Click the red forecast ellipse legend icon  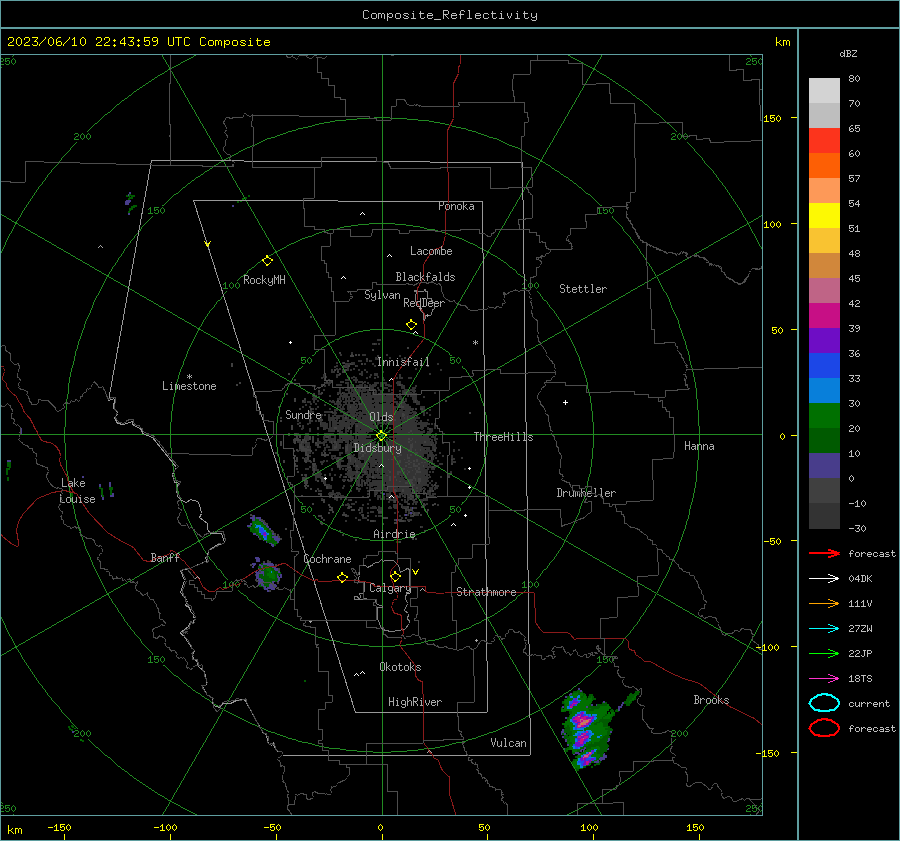(824, 728)
